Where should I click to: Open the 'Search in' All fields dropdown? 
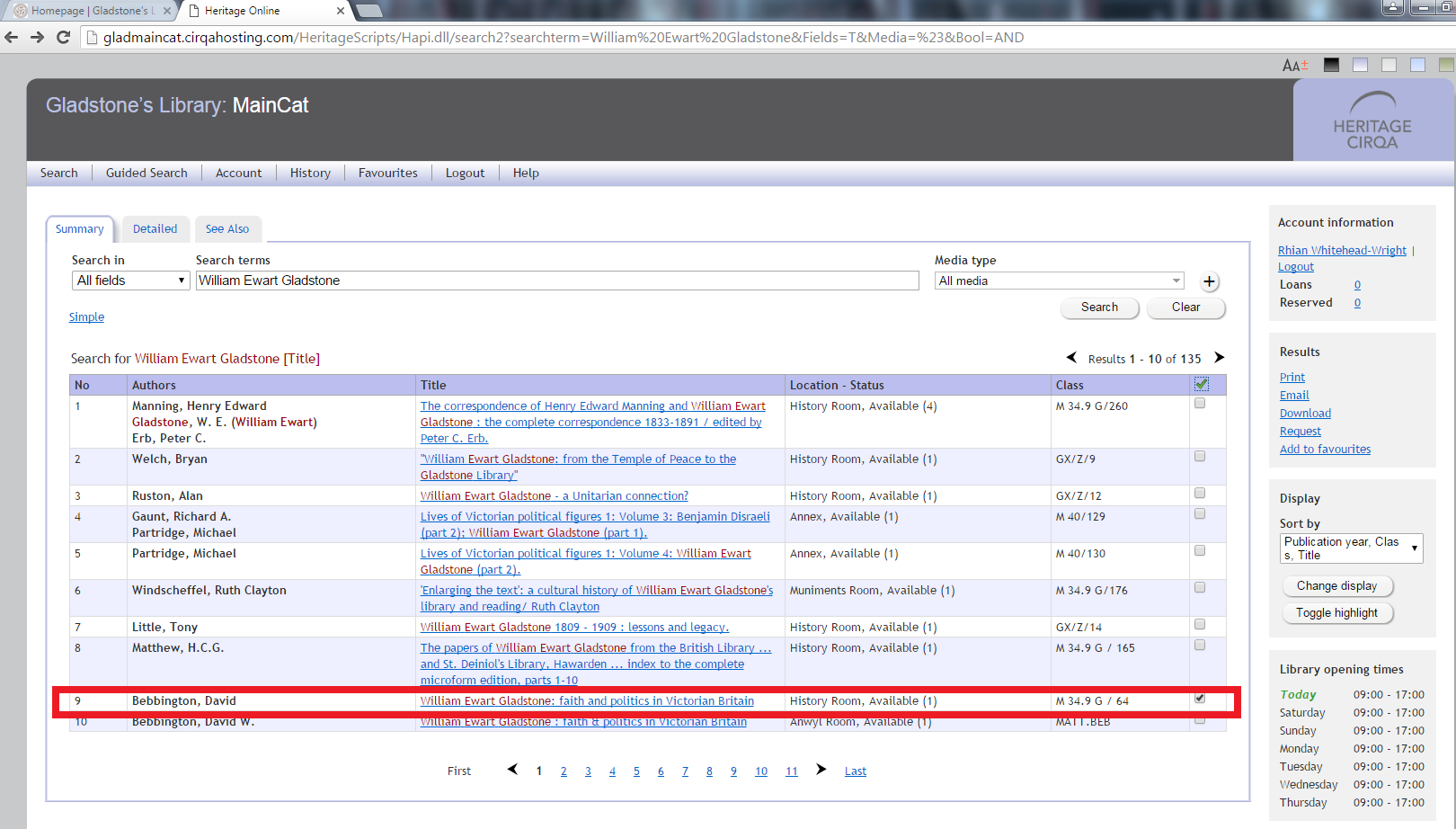pyautogui.click(x=130, y=281)
